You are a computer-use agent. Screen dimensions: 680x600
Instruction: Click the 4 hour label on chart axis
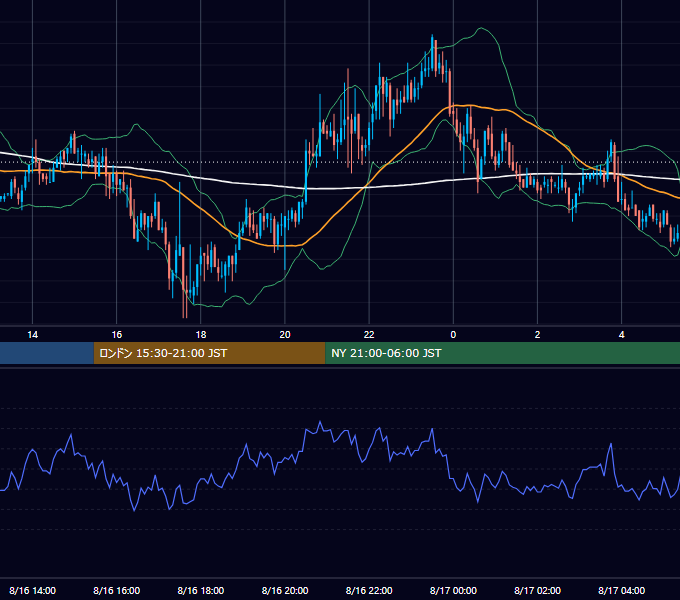(621, 335)
